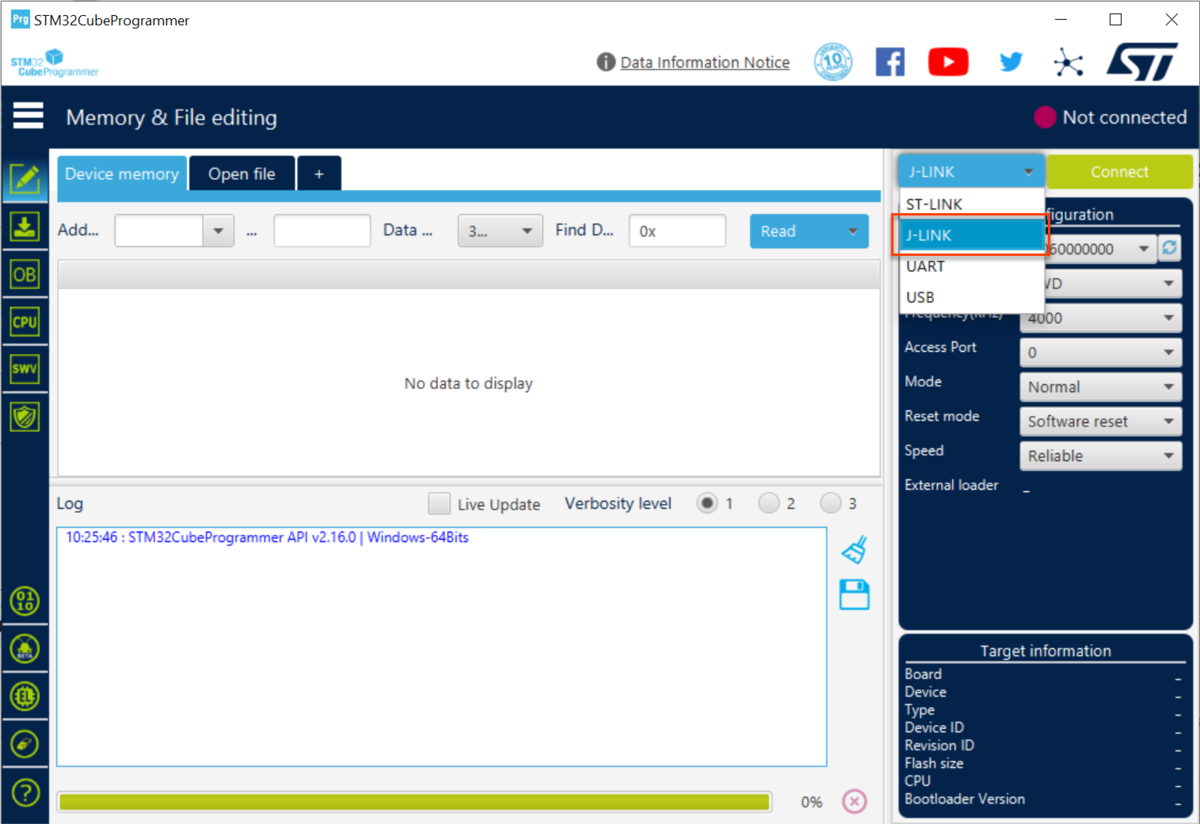Switch to the Open file tab
This screenshot has height=824, width=1200.
(x=241, y=172)
